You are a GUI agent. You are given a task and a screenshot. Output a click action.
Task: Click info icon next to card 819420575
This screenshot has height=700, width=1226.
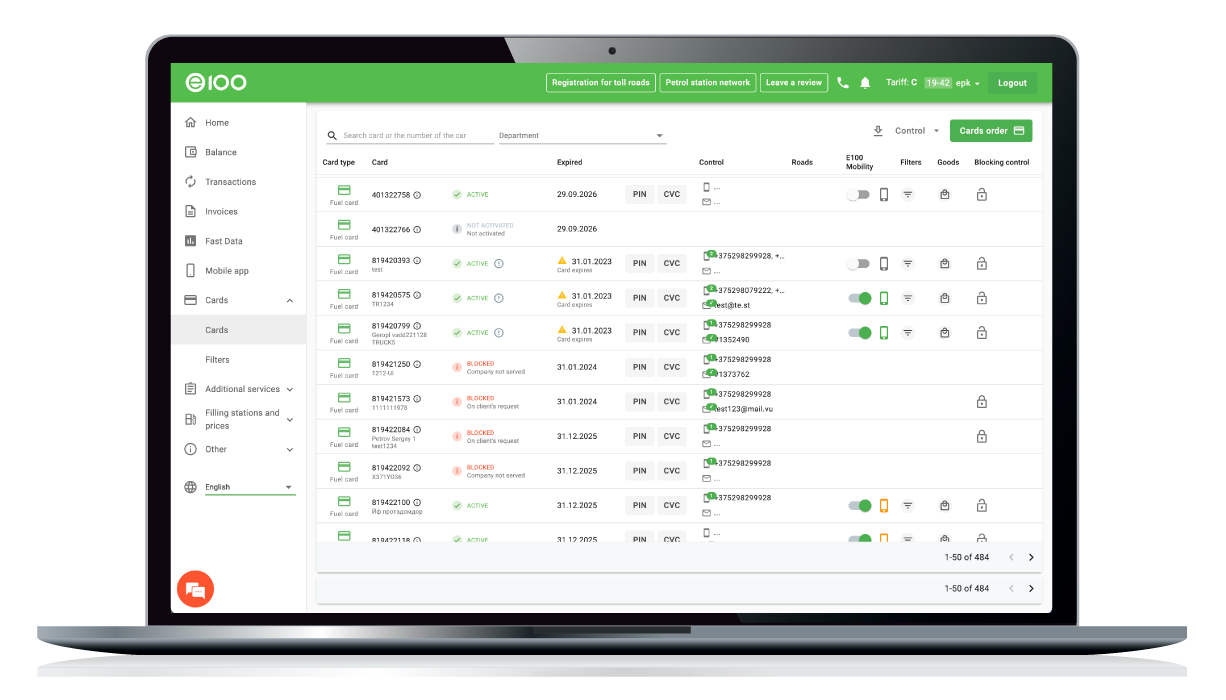(x=417, y=295)
